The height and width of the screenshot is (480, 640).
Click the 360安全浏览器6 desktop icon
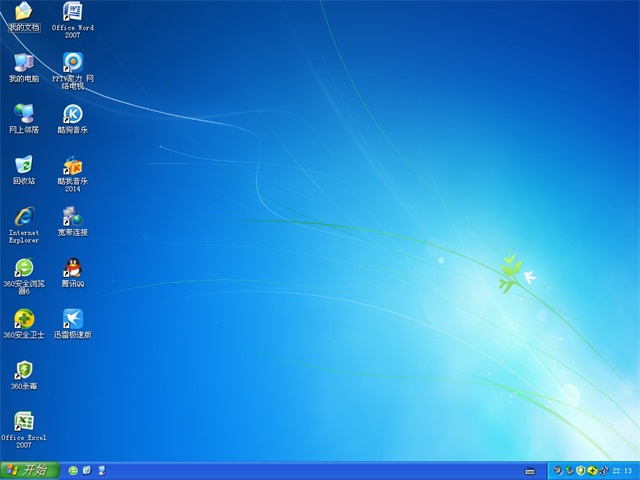[x=24, y=269]
